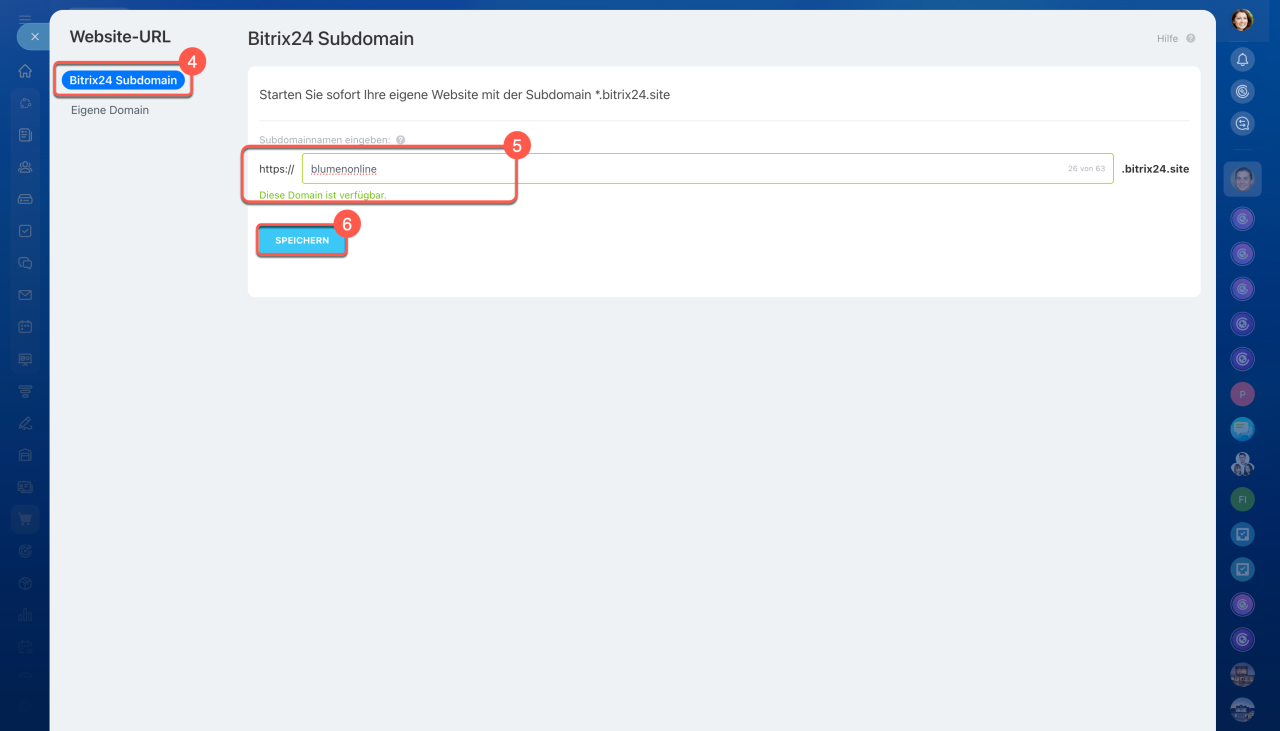
Task: Click the bar chart analytics icon in sidebar
Action: click(x=25, y=614)
